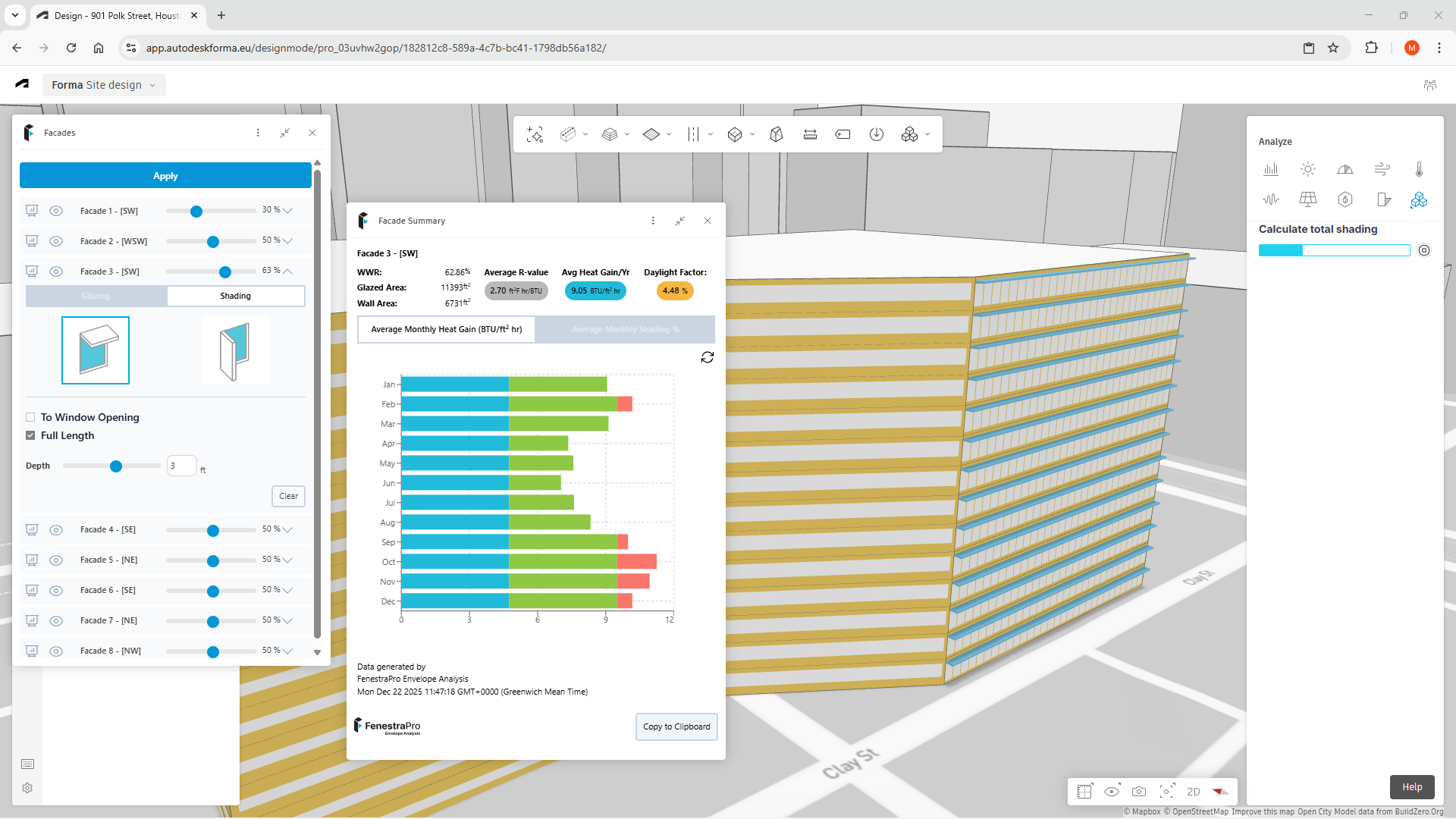Switch to the Glazing tab
The image size is (1456, 819).
coord(96,296)
